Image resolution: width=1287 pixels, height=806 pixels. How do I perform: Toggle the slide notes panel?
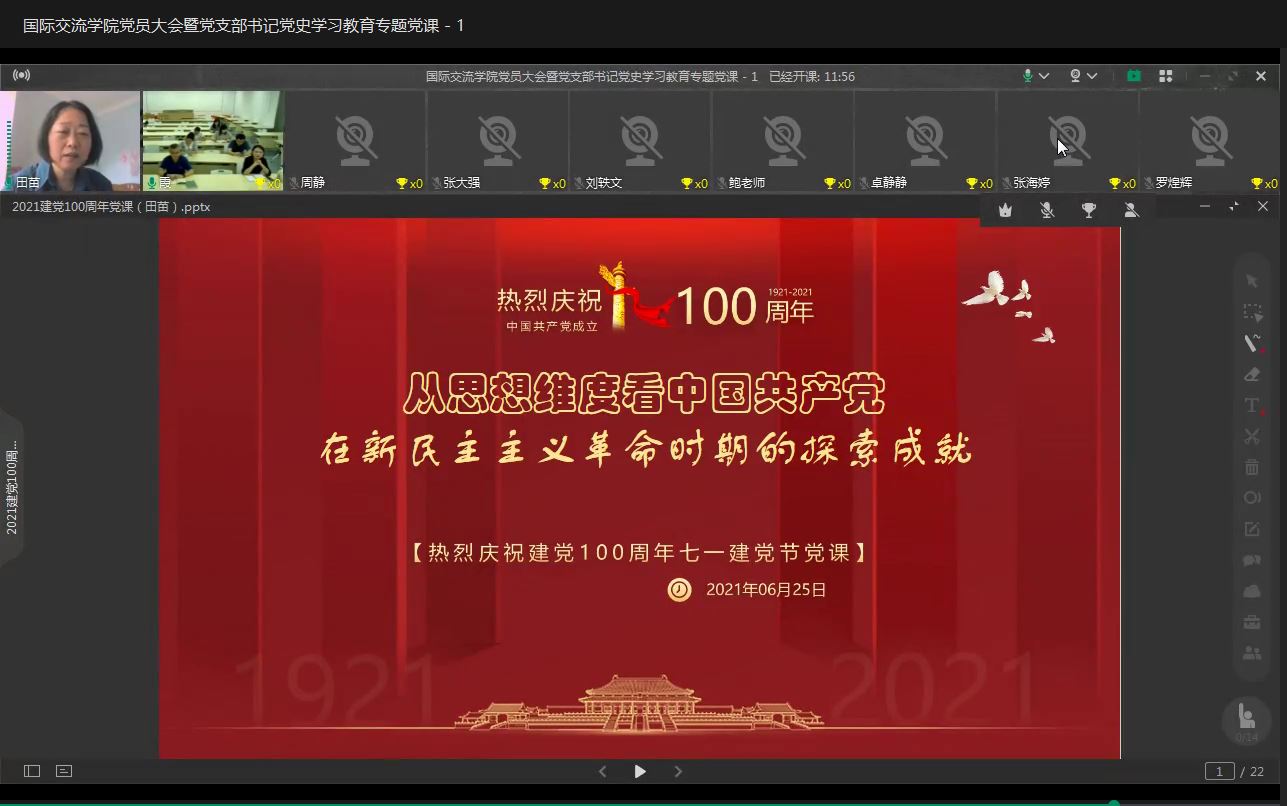click(64, 771)
